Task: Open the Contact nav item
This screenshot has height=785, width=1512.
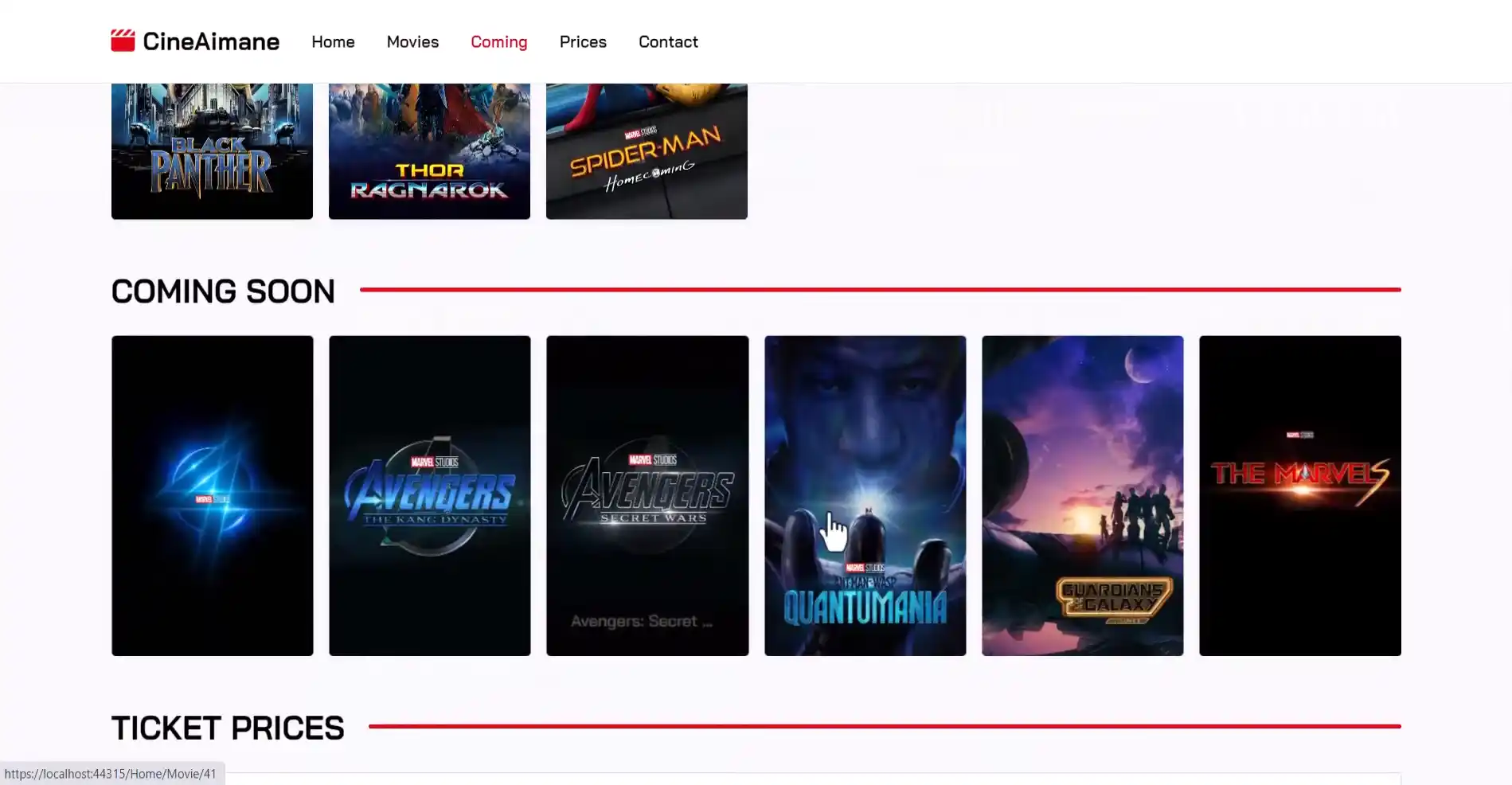Action: 668,41
